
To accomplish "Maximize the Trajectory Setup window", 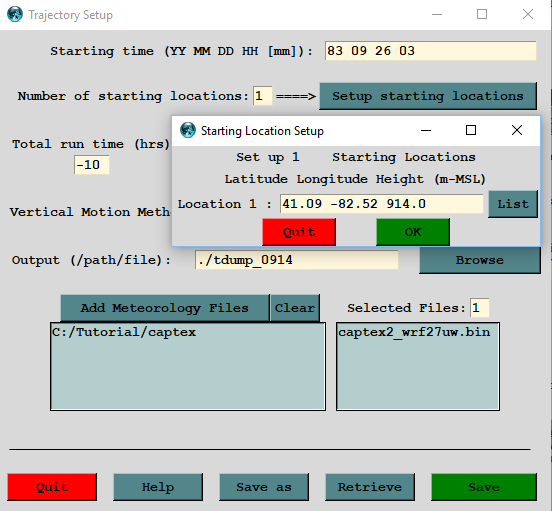I will (x=482, y=14).
